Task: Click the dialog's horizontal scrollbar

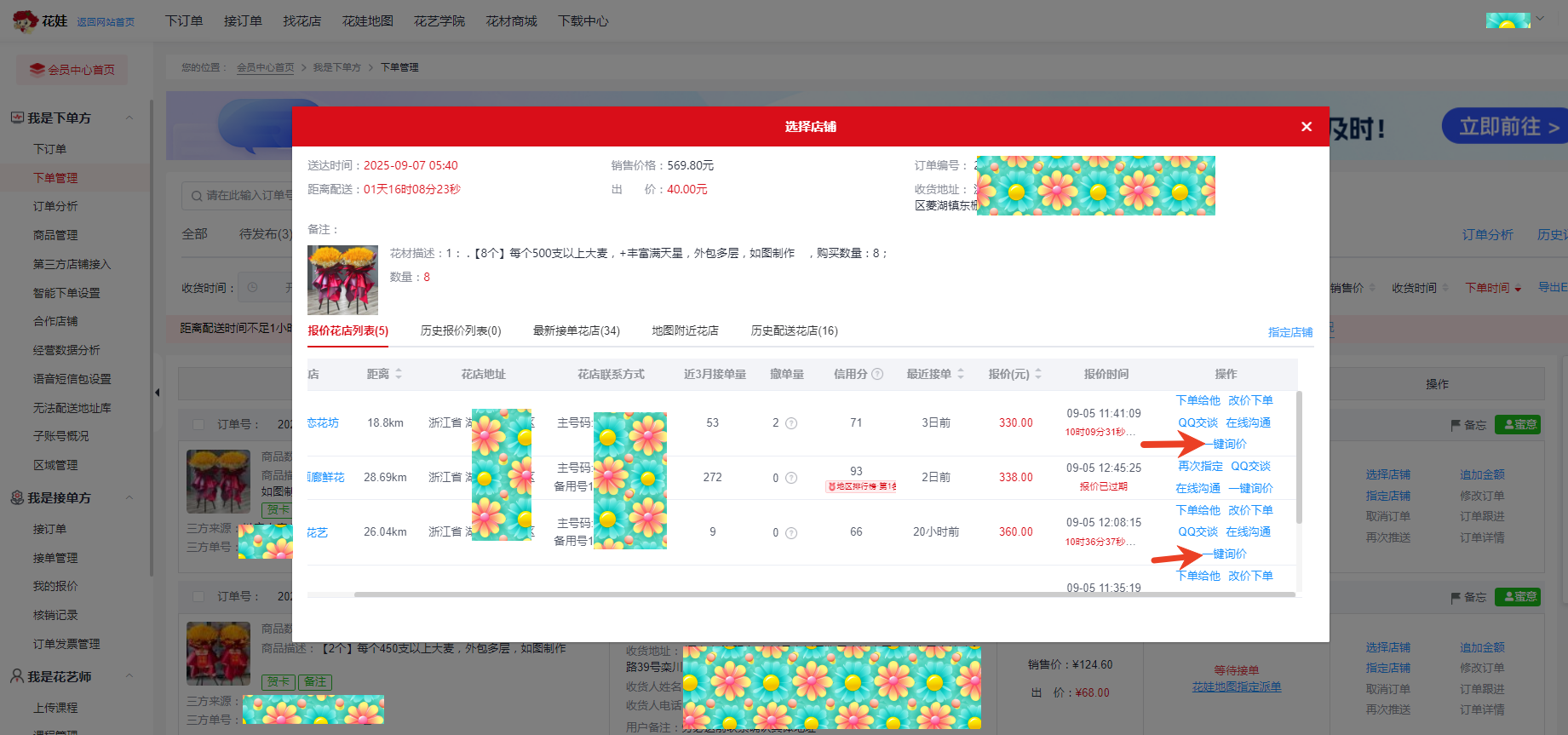Action: tap(824, 594)
